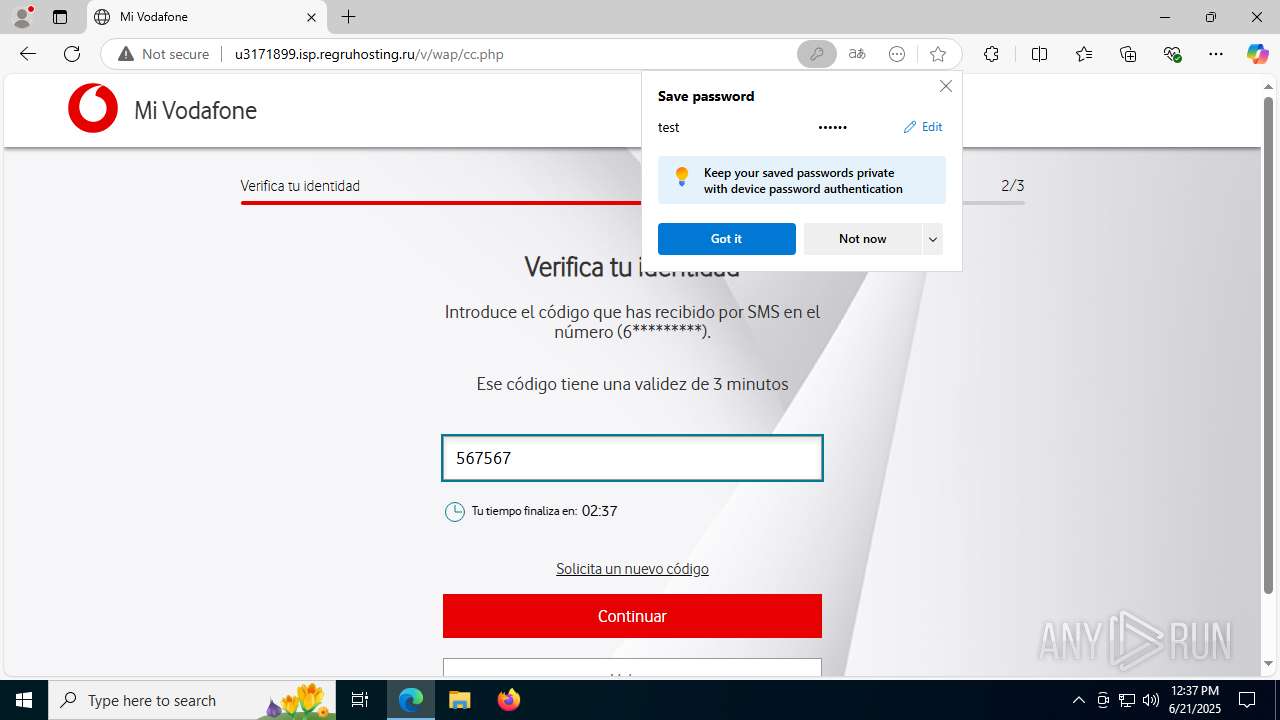The image size is (1280, 720).
Task: Click the Not now button
Action: (862, 239)
